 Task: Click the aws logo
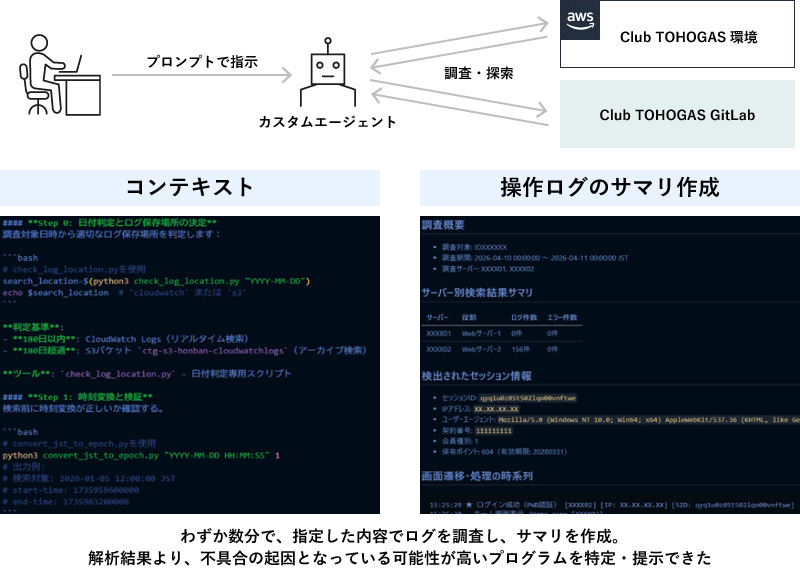(x=580, y=20)
